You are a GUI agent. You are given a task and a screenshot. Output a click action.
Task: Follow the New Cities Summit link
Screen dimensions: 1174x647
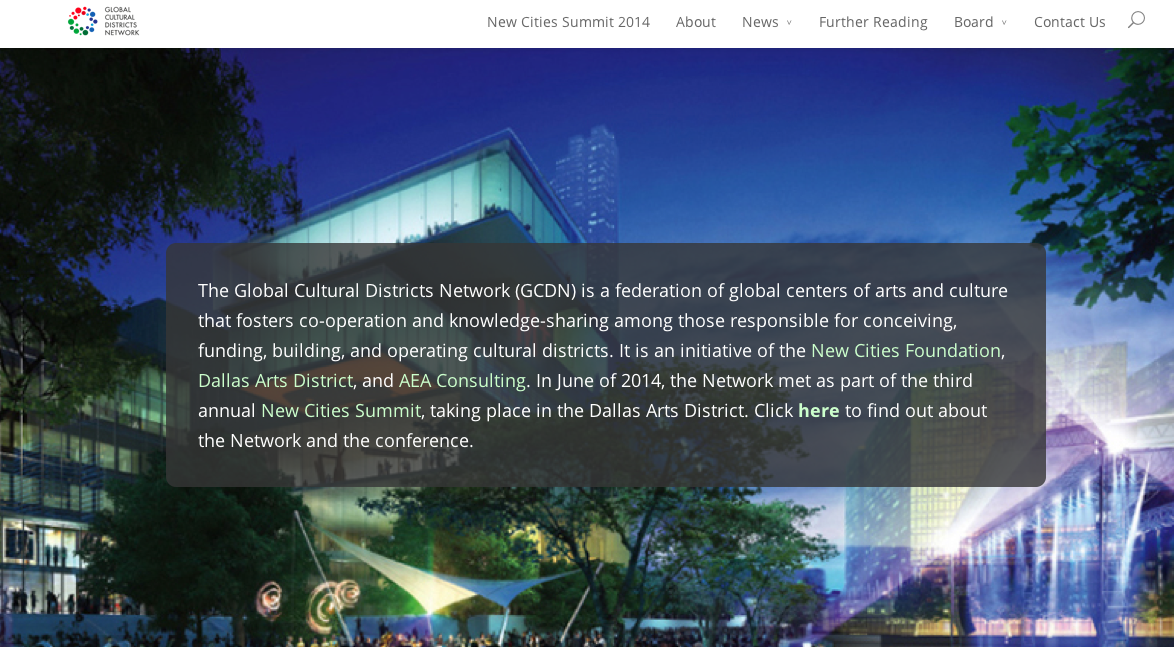341,410
